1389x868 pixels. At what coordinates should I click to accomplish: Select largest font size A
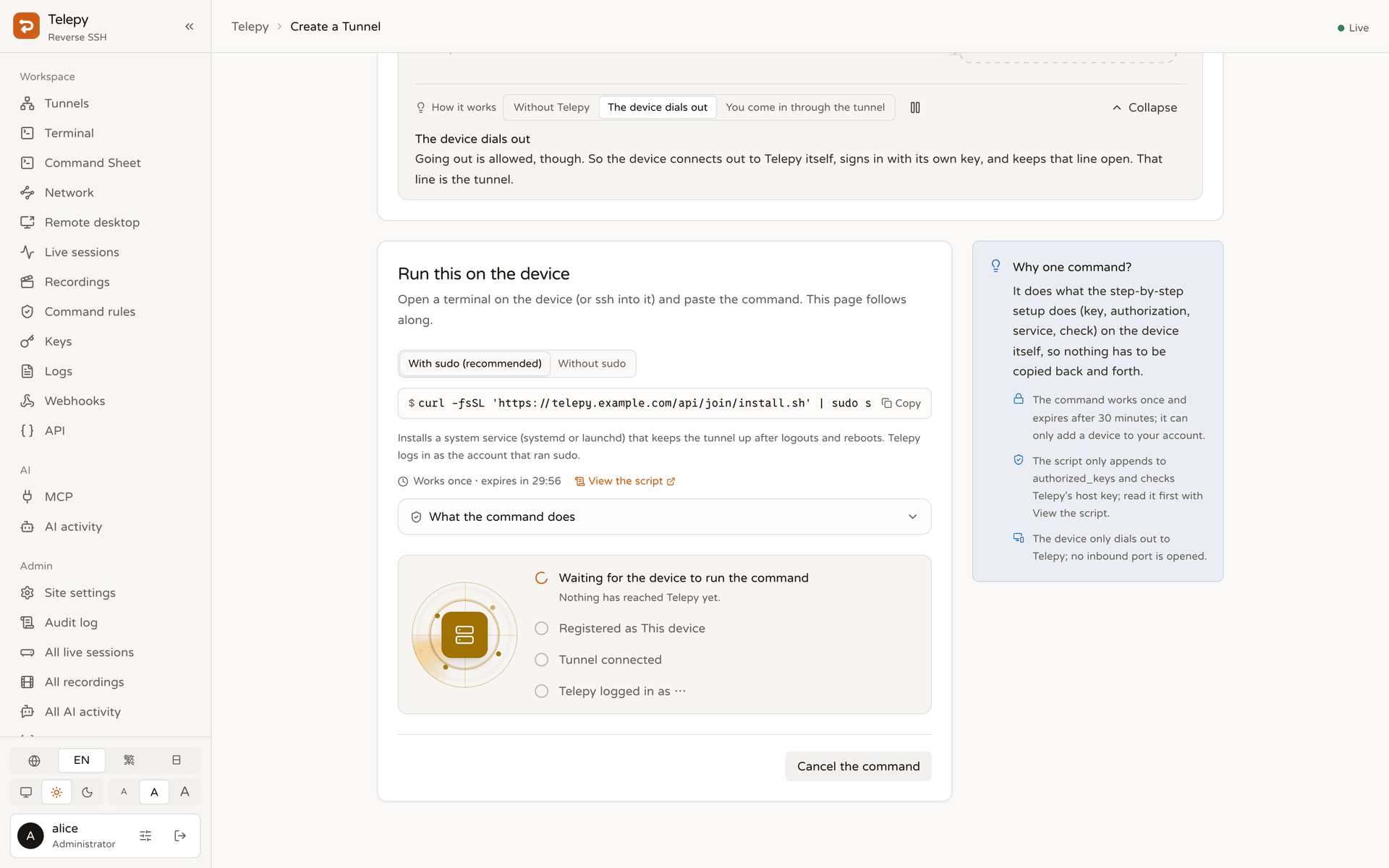click(185, 792)
